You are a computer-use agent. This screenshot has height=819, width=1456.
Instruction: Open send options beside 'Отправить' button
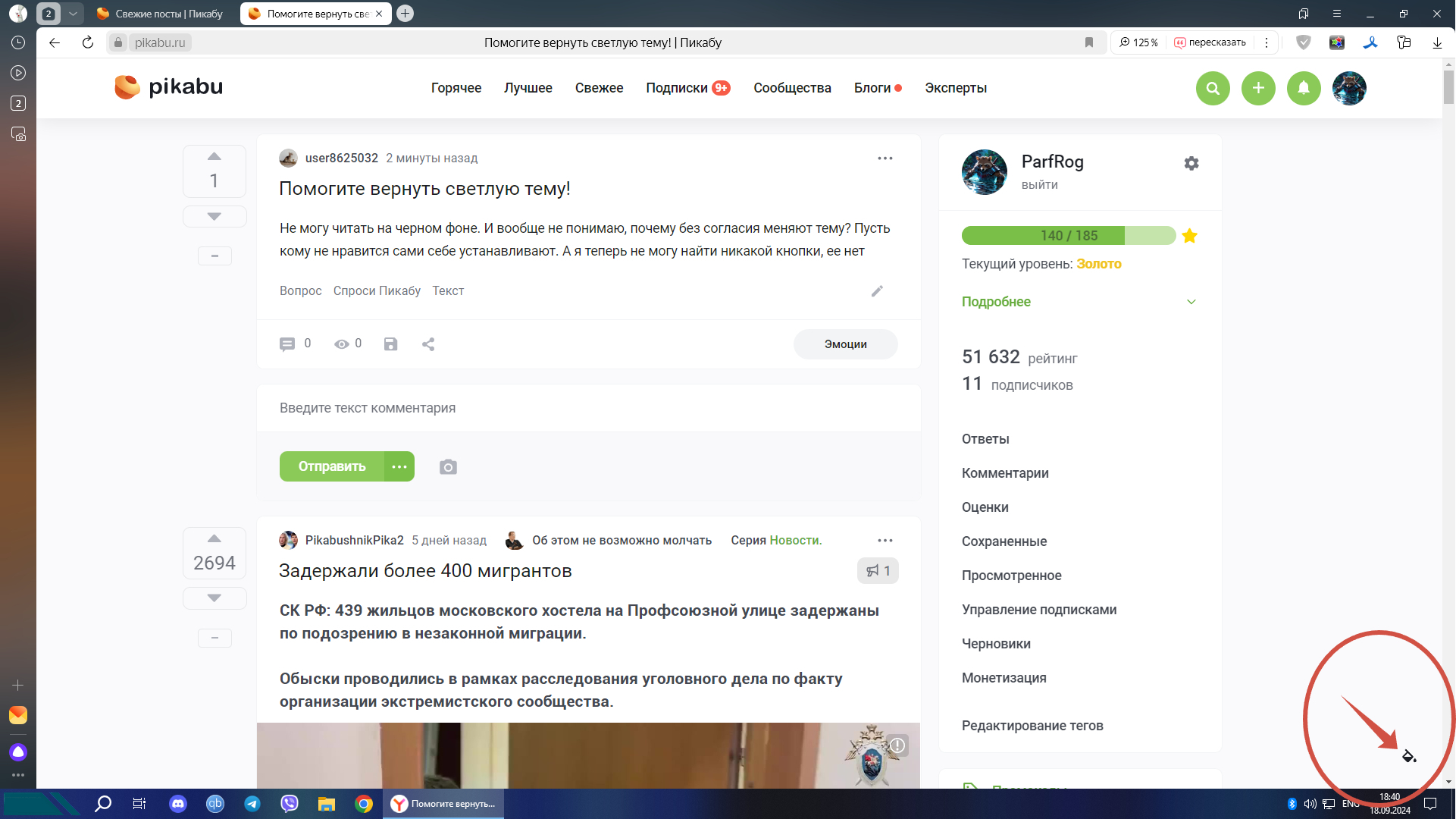click(x=399, y=467)
